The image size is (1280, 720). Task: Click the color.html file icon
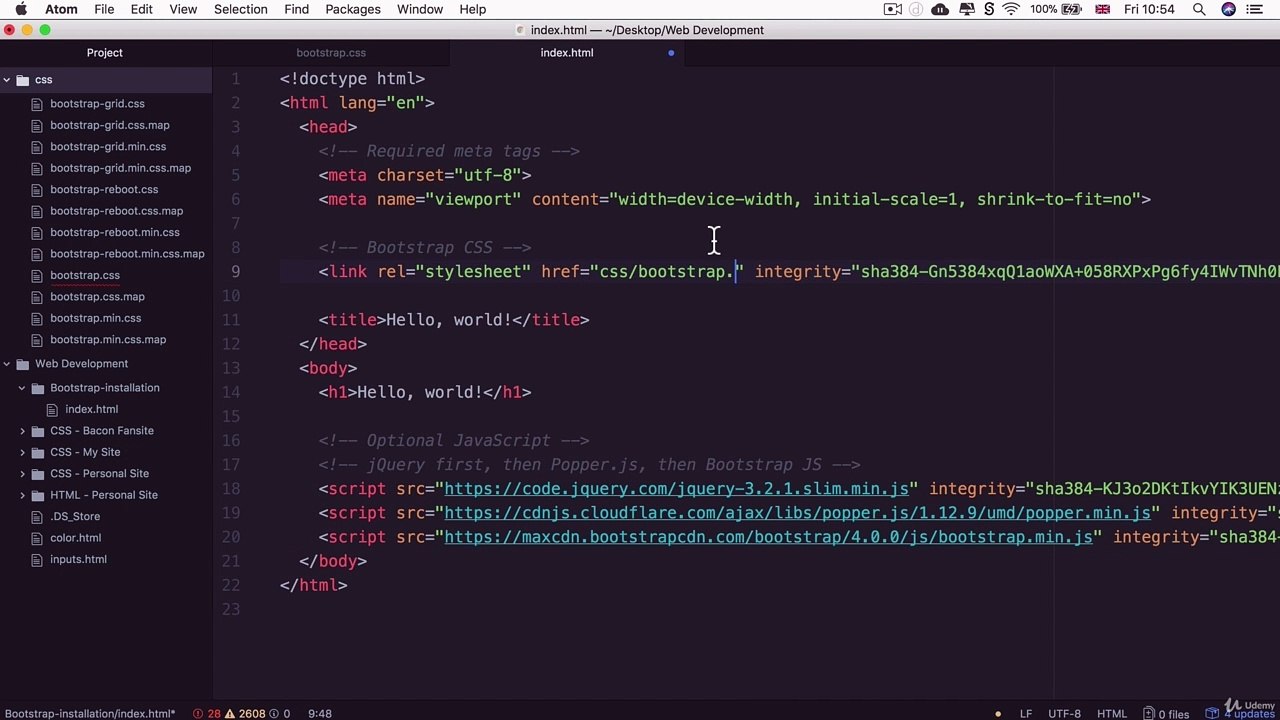point(38,538)
